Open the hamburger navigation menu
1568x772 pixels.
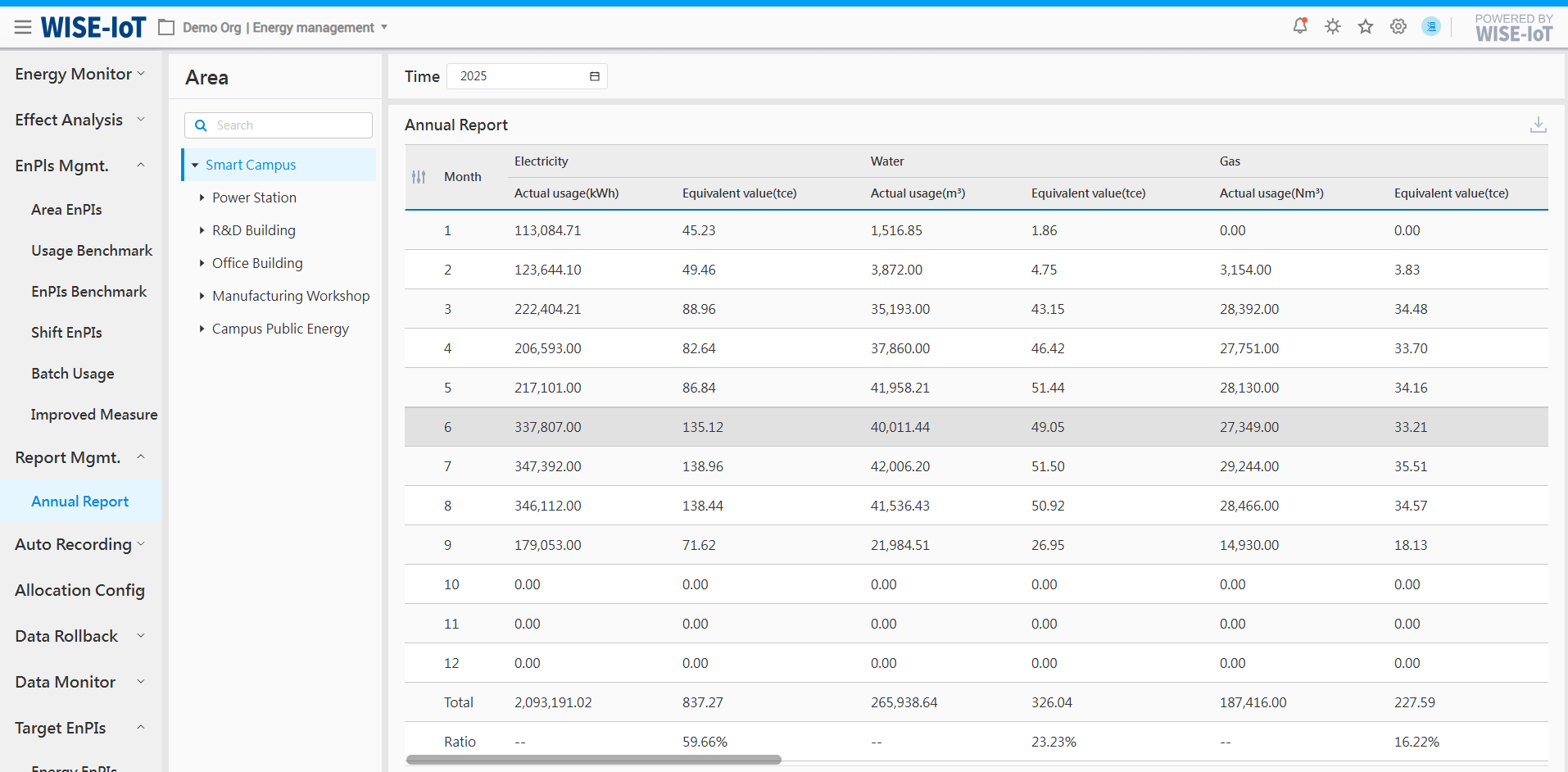pyautogui.click(x=23, y=28)
